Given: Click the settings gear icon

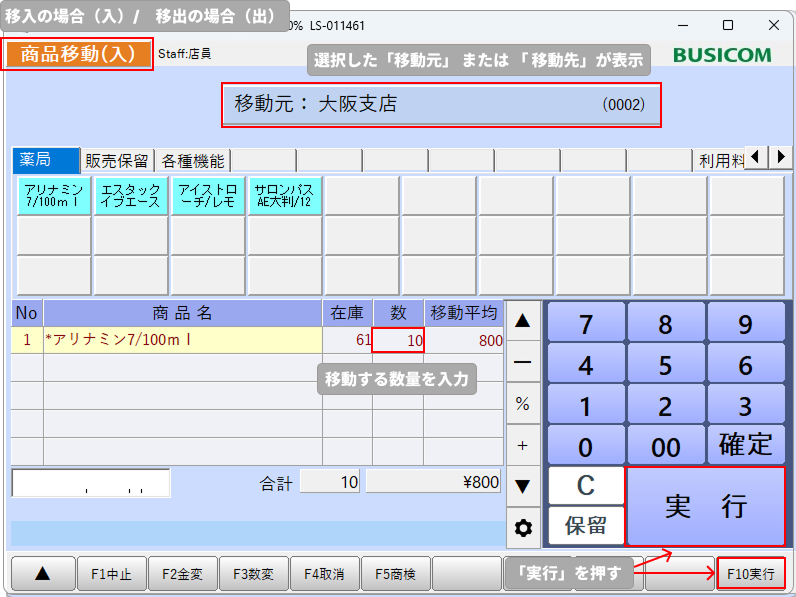Looking at the screenshot, I should (x=523, y=527).
